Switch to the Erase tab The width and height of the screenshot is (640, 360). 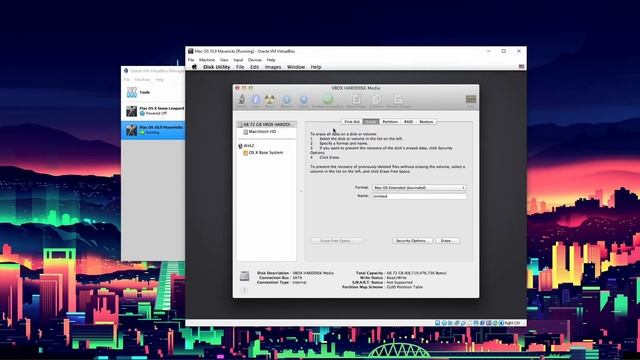(x=371, y=122)
